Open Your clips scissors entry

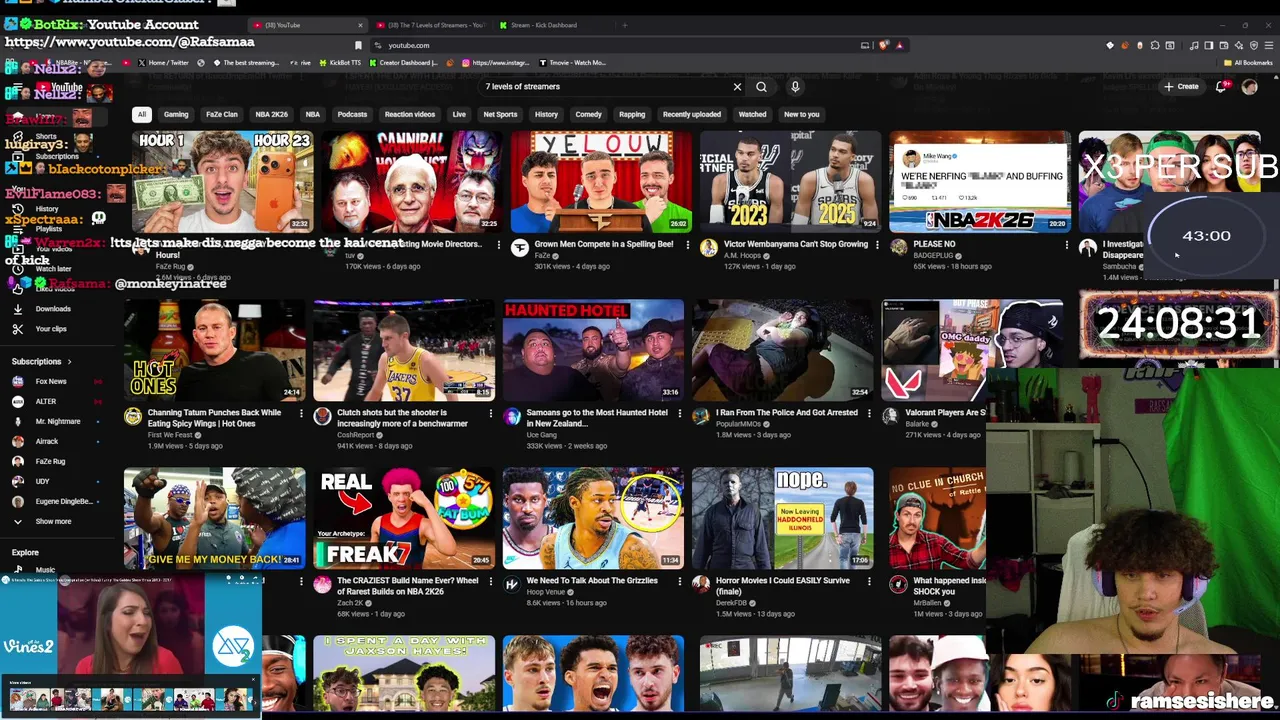coord(51,329)
